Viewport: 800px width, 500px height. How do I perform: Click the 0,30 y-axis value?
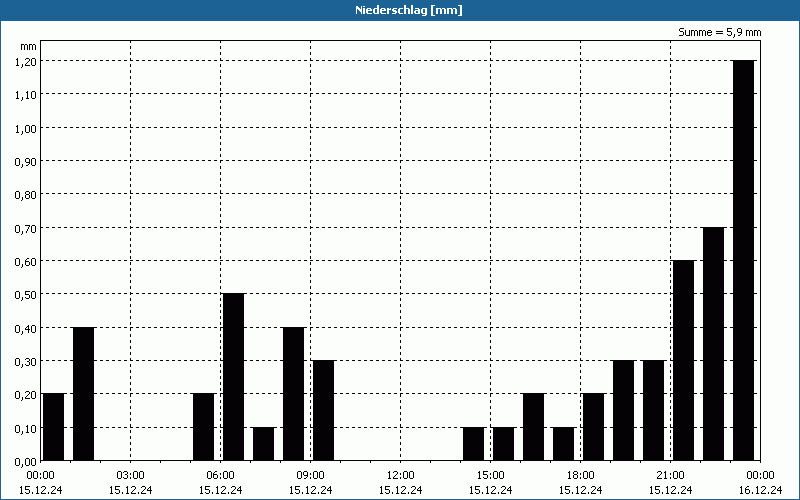point(25,361)
